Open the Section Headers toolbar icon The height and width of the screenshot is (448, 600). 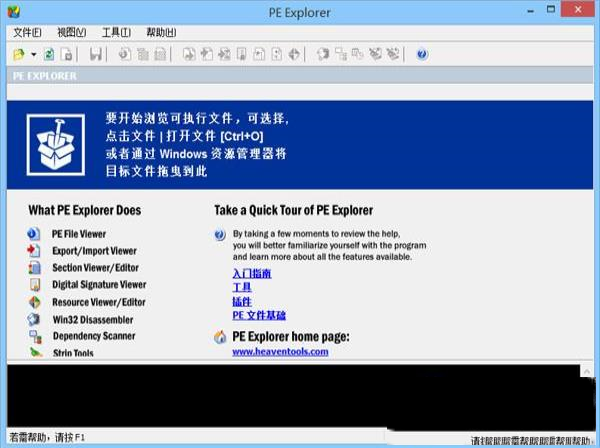[x=160, y=54]
